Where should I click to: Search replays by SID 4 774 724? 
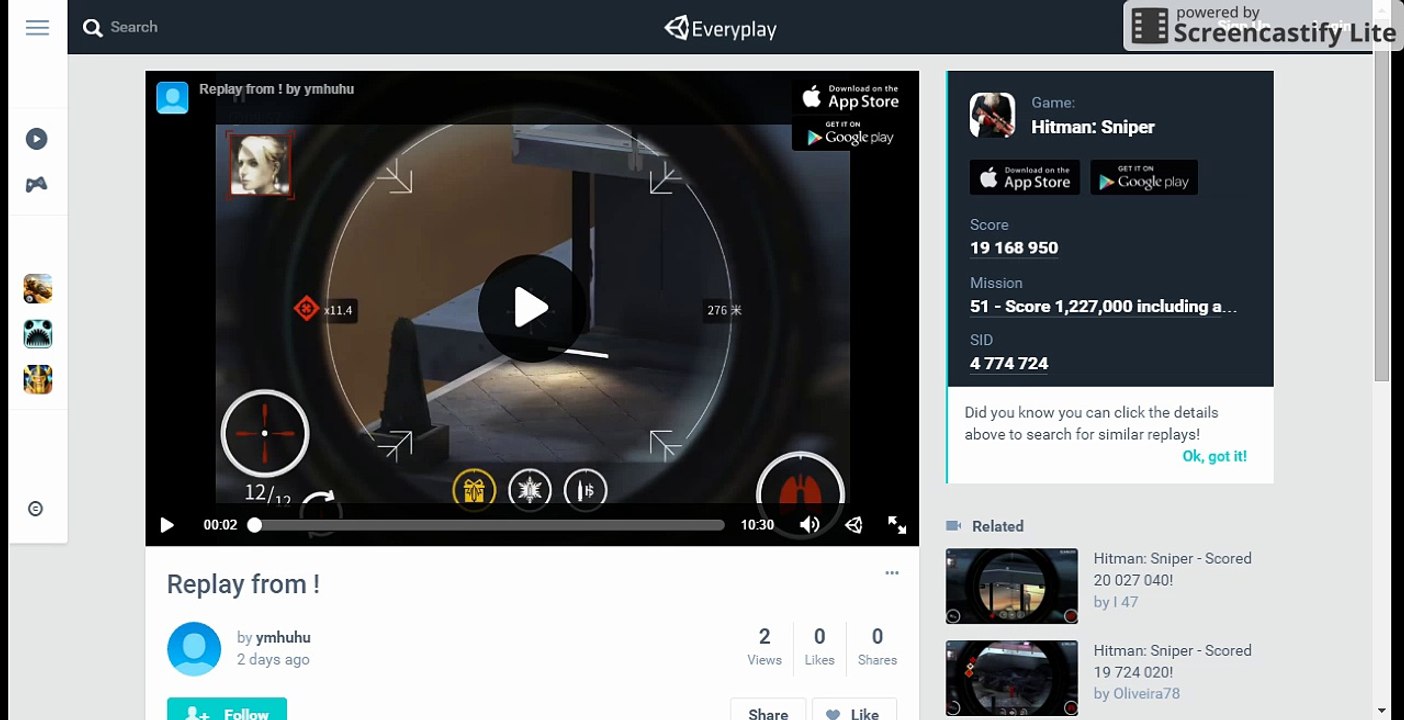(1009, 364)
